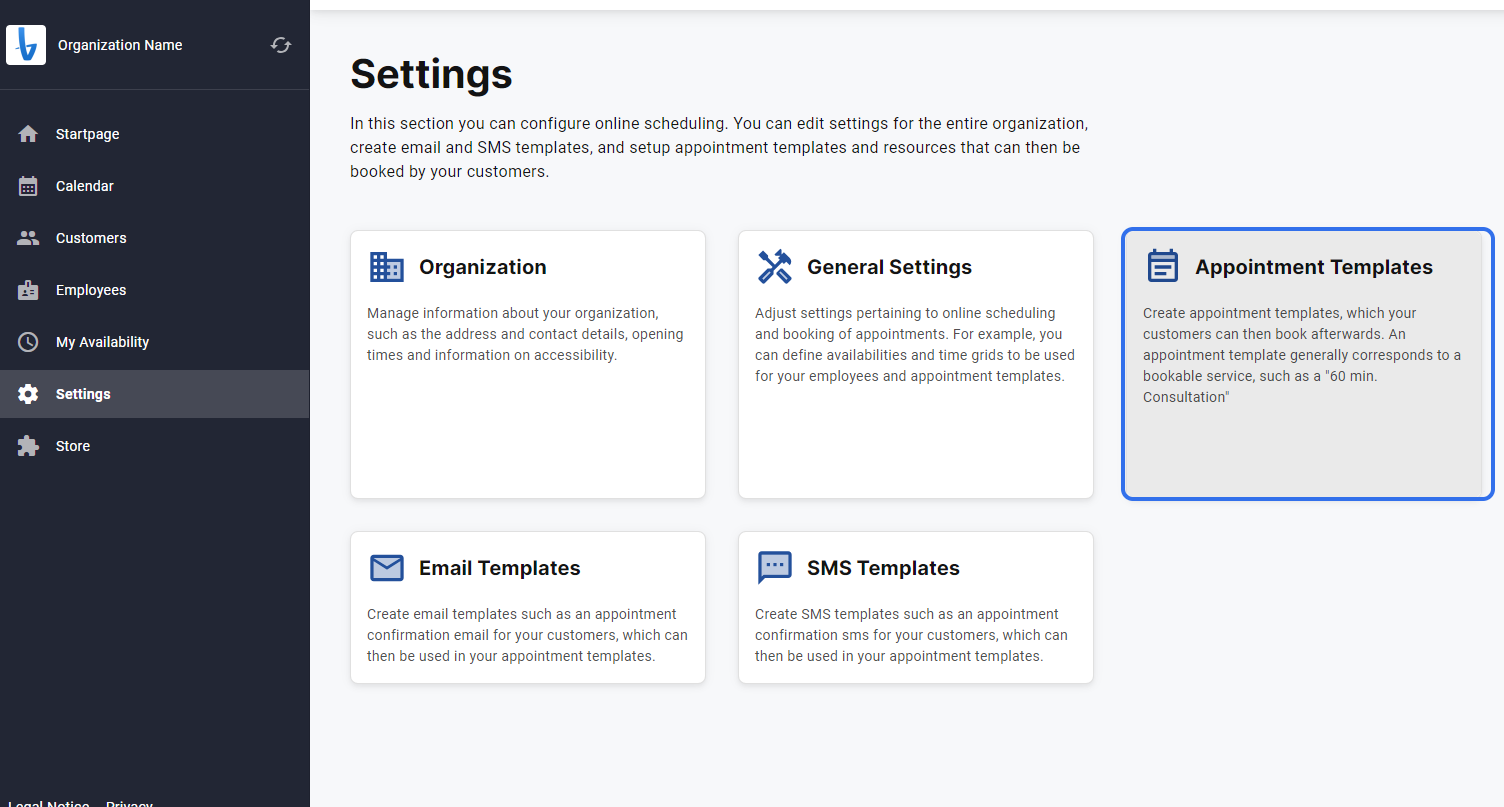Open the SMS Templates card heading
Image resolution: width=1504 pixels, height=807 pixels.
(884, 568)
